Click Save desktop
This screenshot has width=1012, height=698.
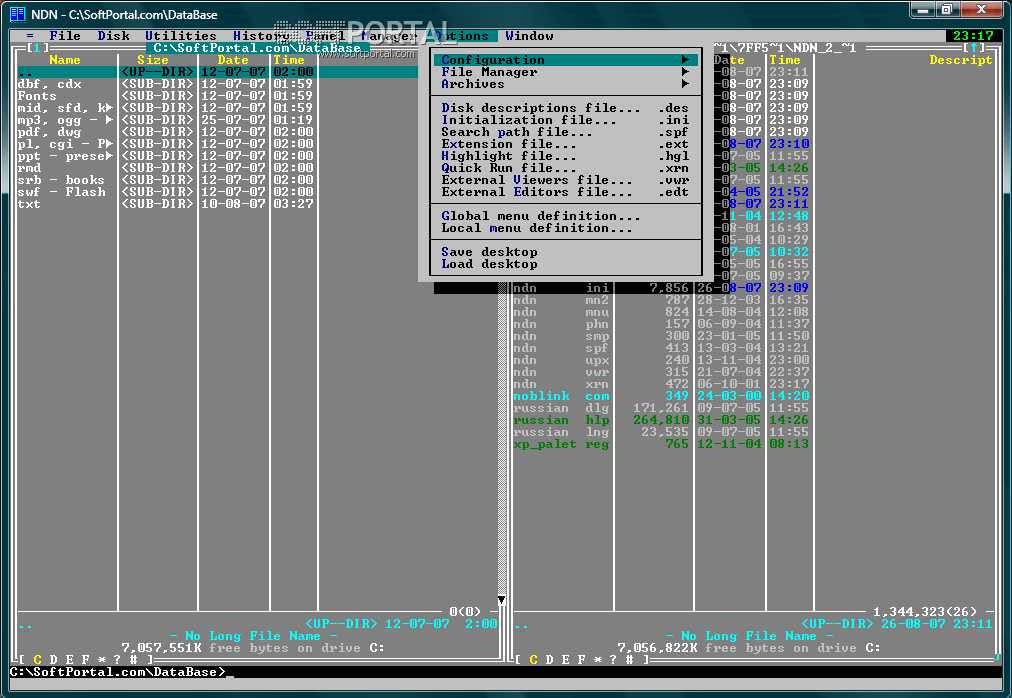coord(565,252)
